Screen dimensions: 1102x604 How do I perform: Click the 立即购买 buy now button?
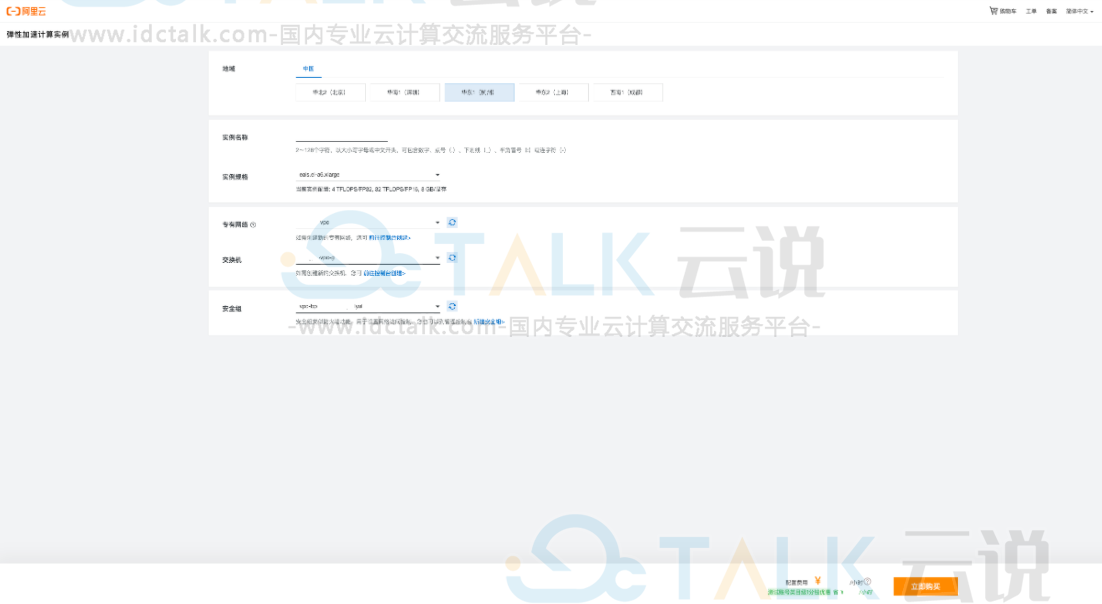(926, 586)
